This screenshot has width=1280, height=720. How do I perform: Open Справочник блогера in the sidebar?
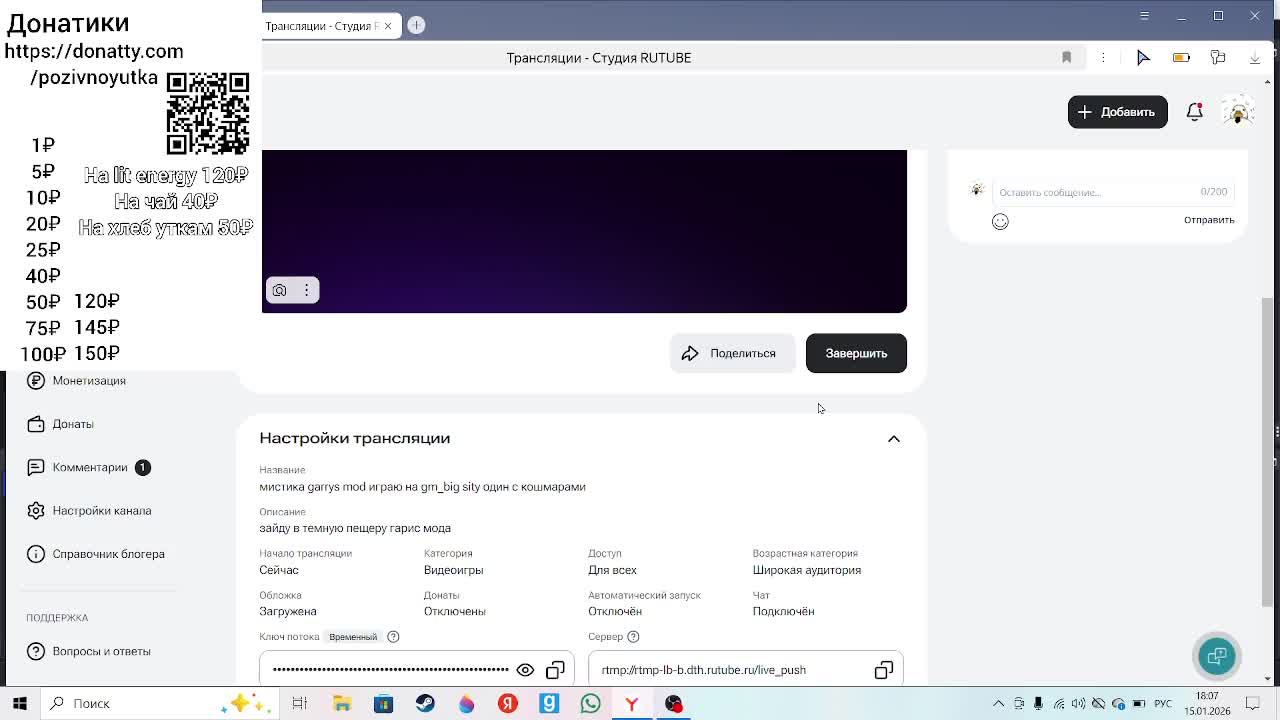96,554
